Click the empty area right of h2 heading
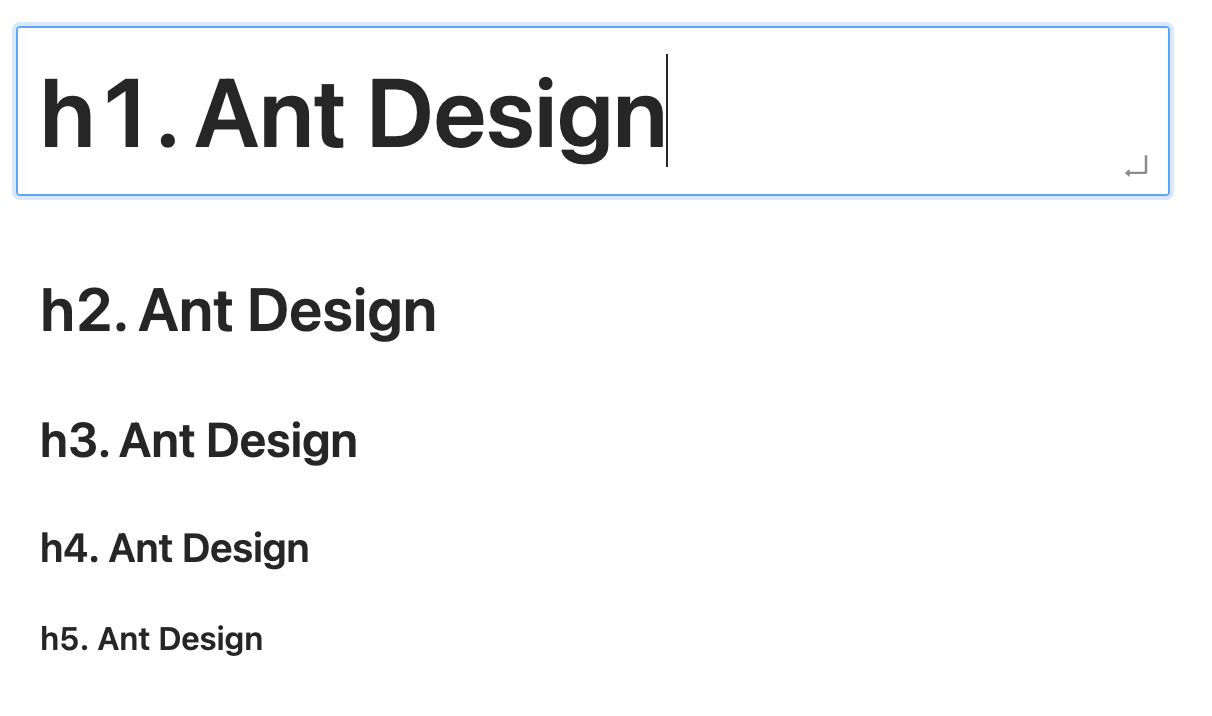1212x716 pixels. point(700,311)
